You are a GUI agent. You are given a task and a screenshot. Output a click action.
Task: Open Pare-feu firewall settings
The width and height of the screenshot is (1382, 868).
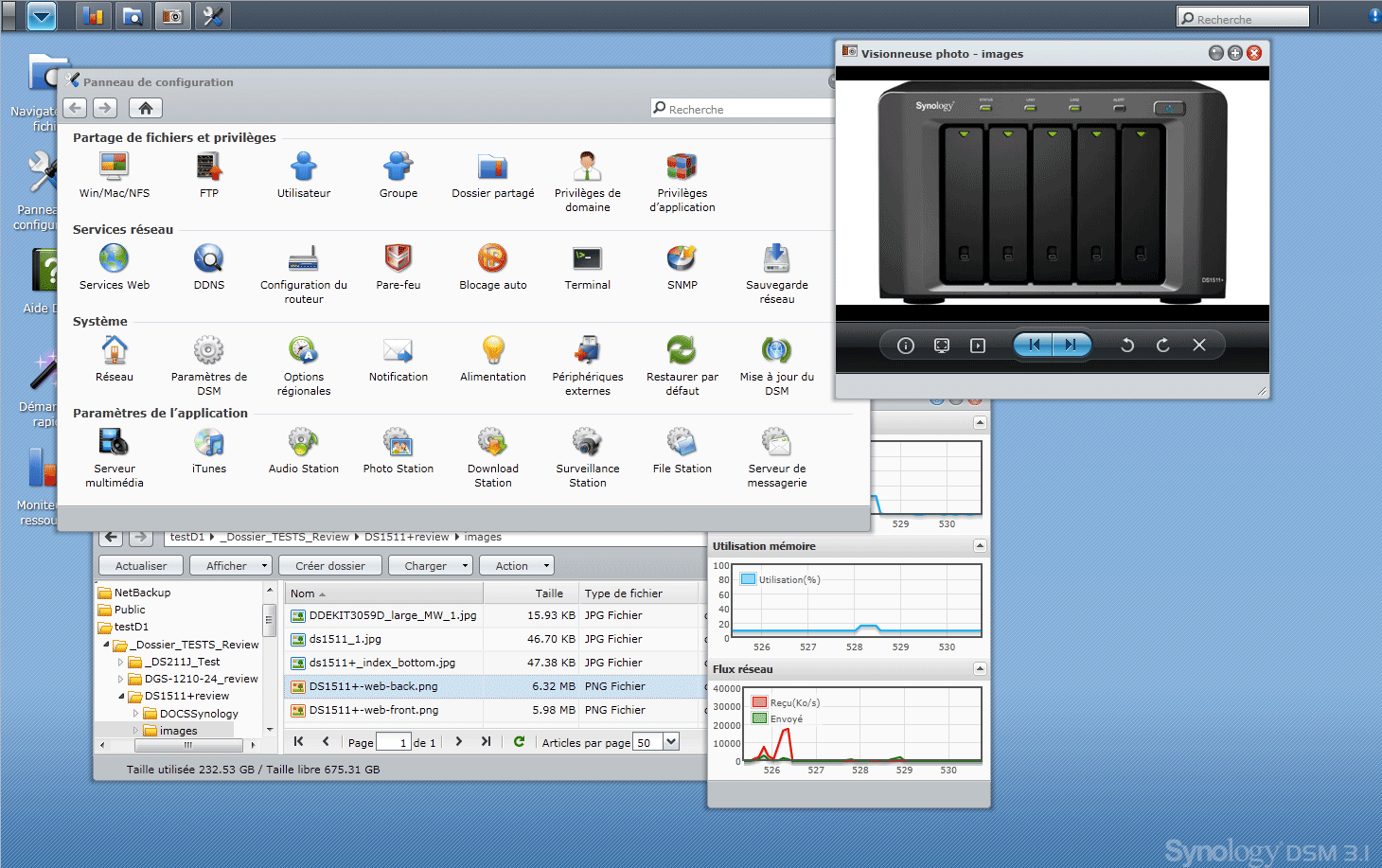[x=398, y=258]
